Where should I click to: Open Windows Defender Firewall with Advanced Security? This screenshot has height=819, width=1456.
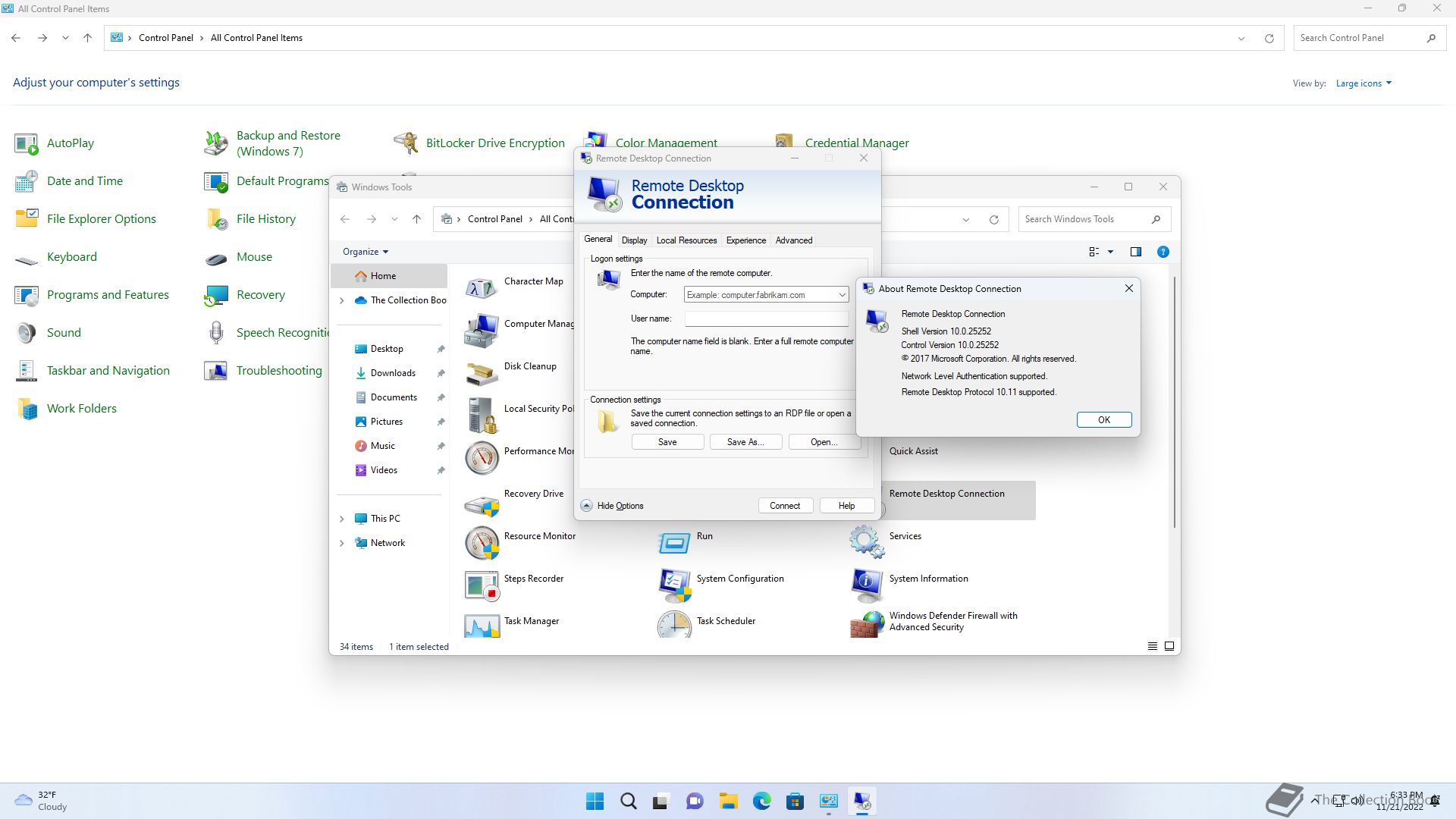pyautogui.click(x=934, y=622)
